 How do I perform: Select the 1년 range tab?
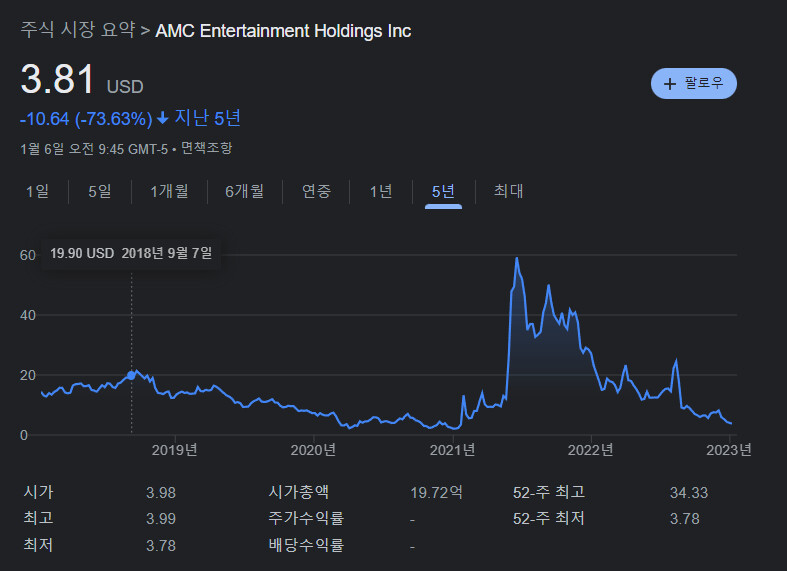click(381, 191)
